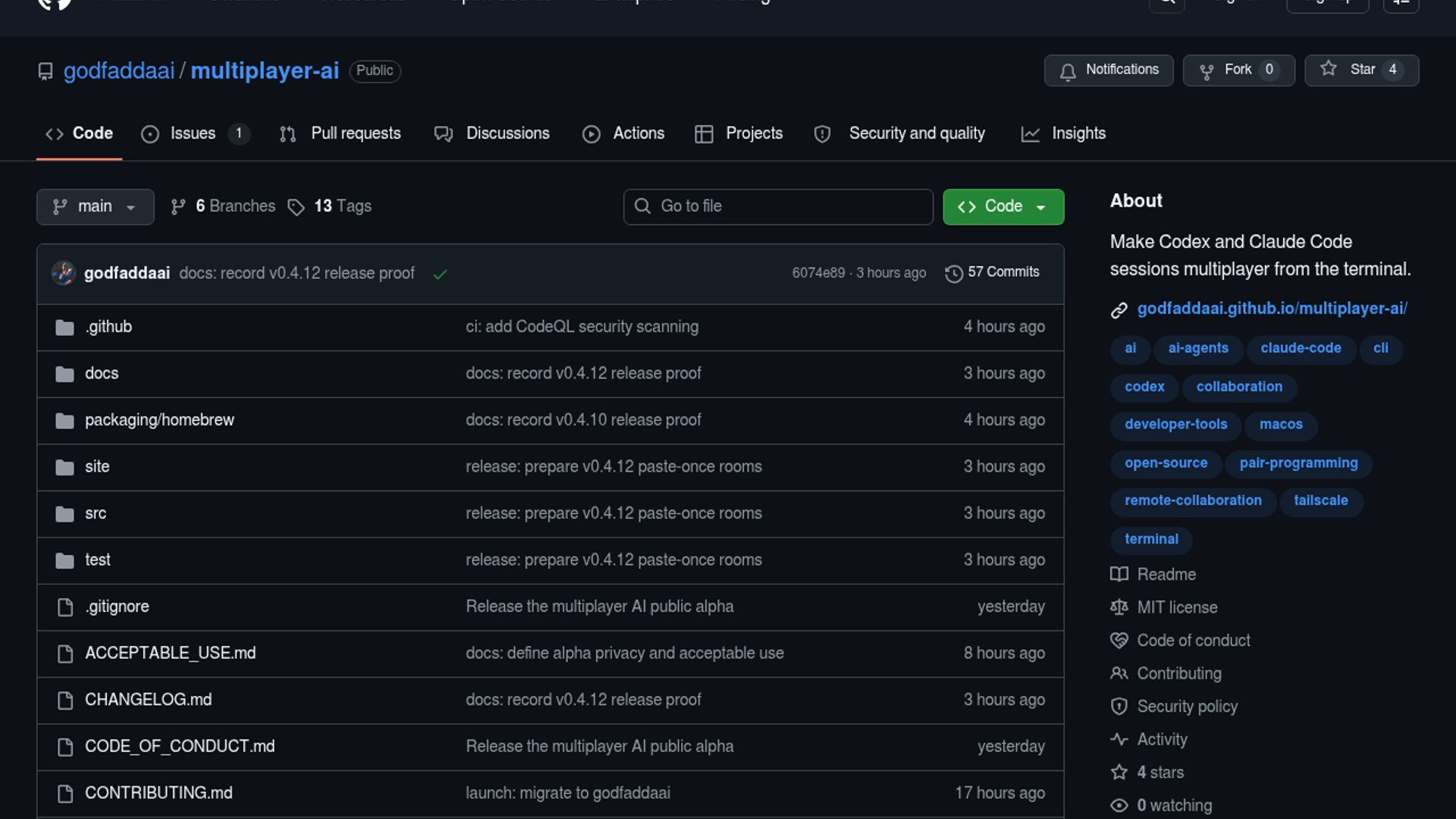Screen dimensions: 1456x819
Task: Open the src folder
Action: [96, 513]
